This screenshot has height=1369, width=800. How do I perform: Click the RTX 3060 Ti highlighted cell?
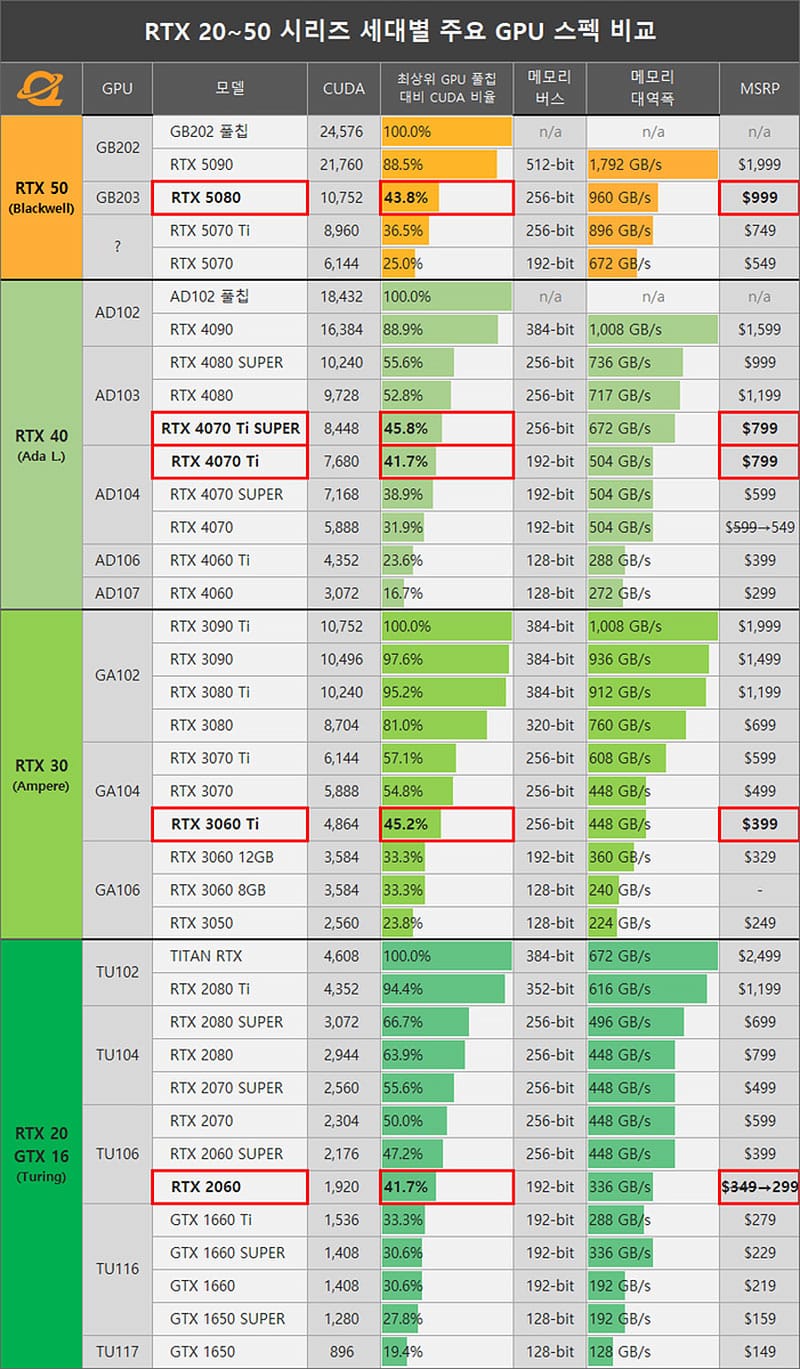(229, 824)
